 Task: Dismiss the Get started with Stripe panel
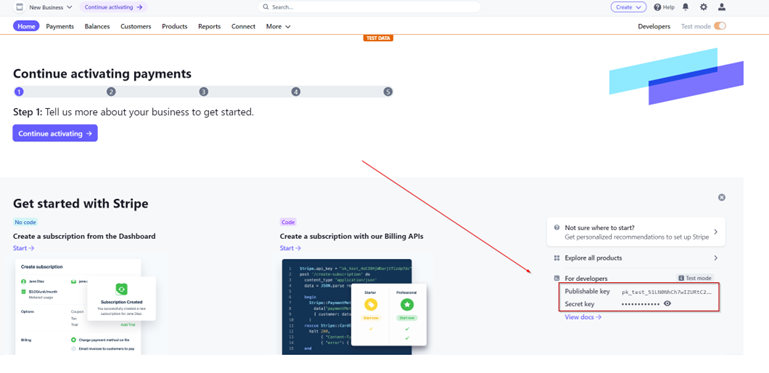pos(721,198)
